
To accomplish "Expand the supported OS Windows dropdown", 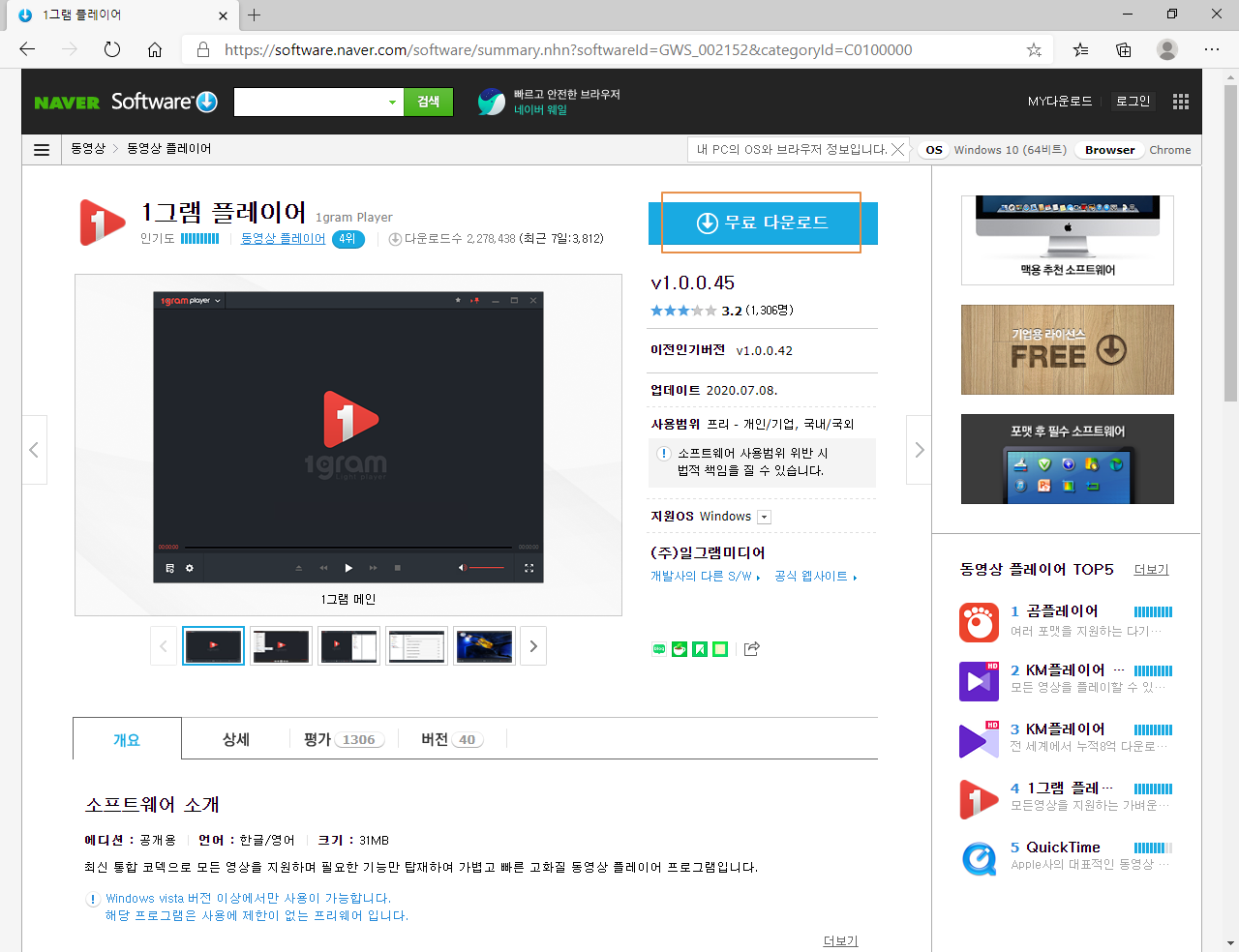I will click(764, 517).
